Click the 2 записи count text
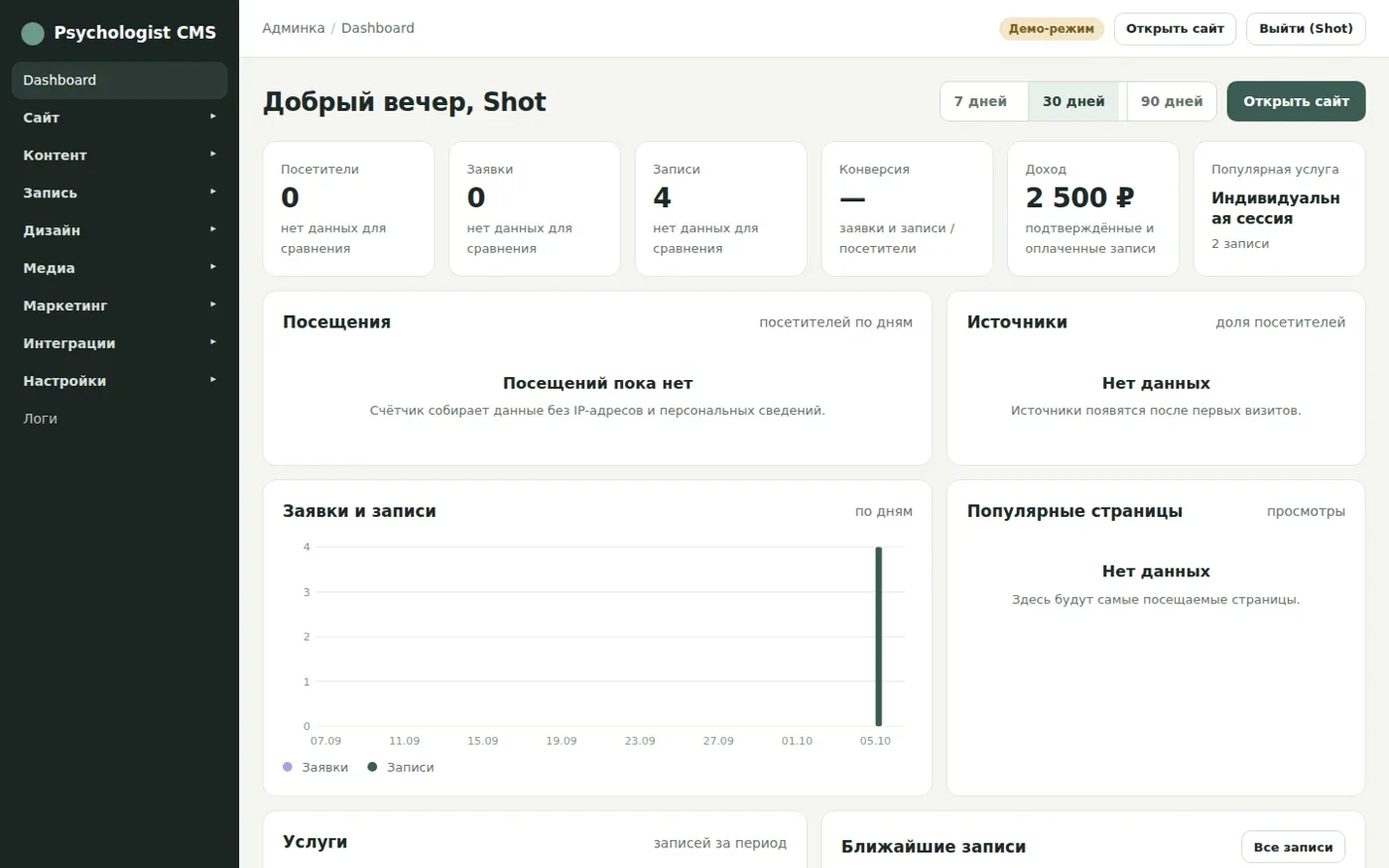 [1240, 244]
